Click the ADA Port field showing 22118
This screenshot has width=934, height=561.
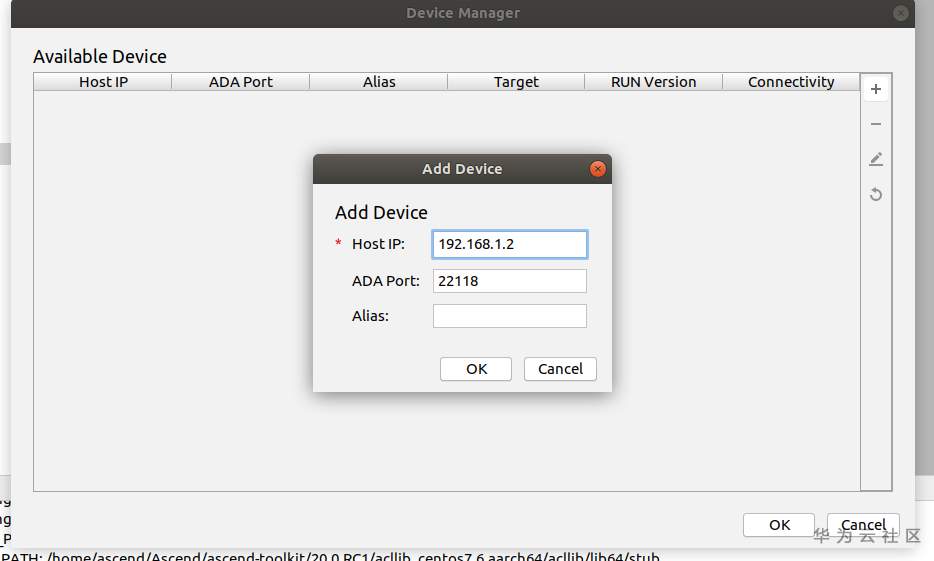click(509, 281)
